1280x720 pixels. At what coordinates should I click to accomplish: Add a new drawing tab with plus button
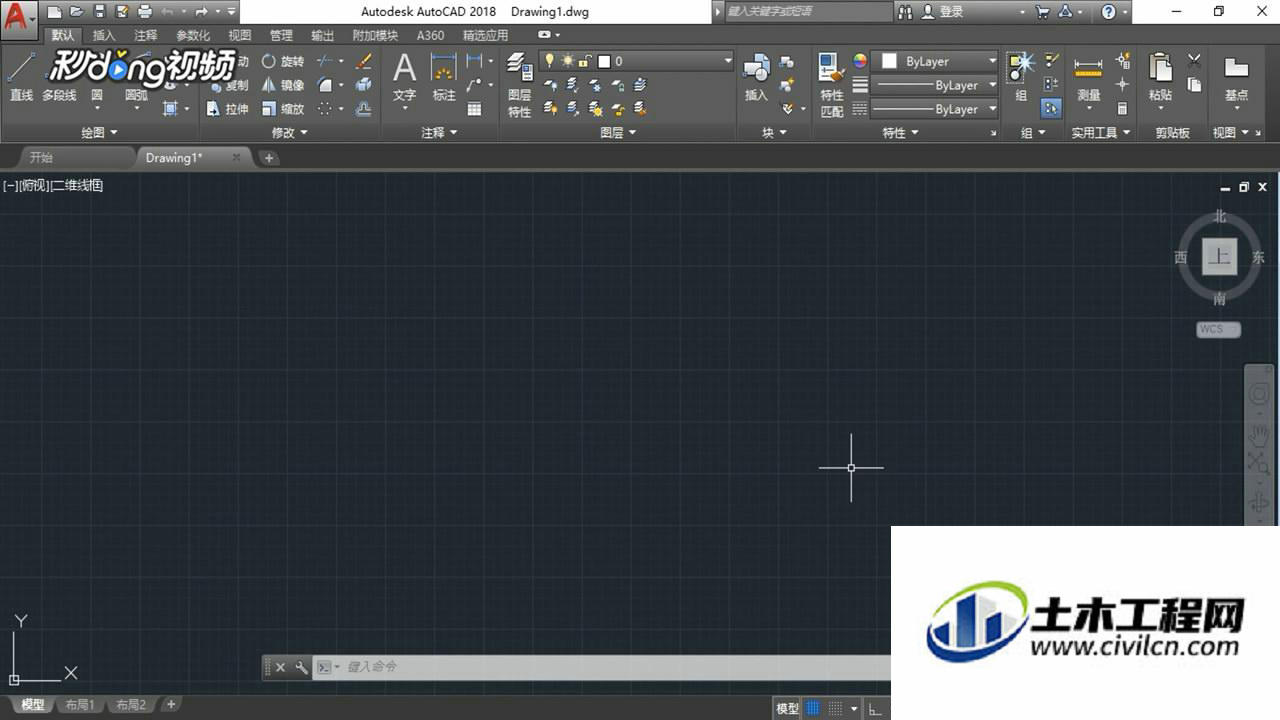coord(269,157)
